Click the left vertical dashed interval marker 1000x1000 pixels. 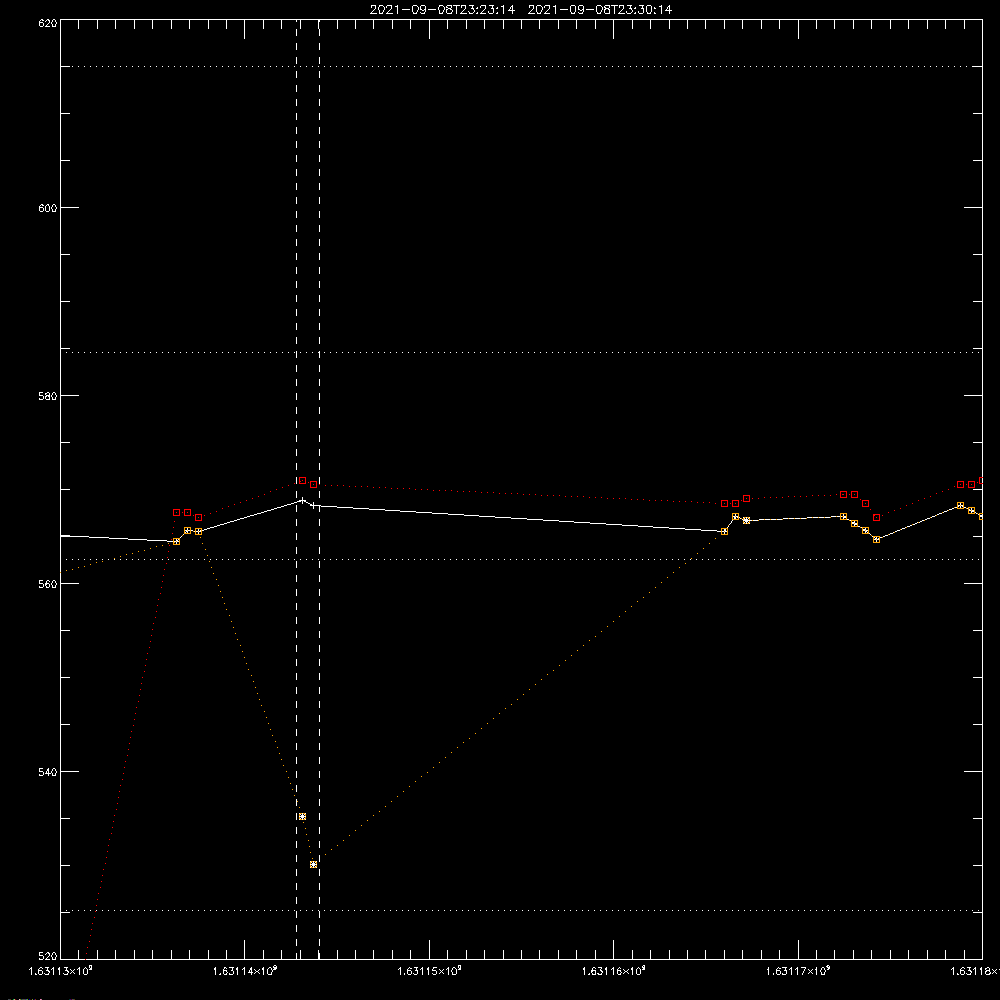coord(297,488)
